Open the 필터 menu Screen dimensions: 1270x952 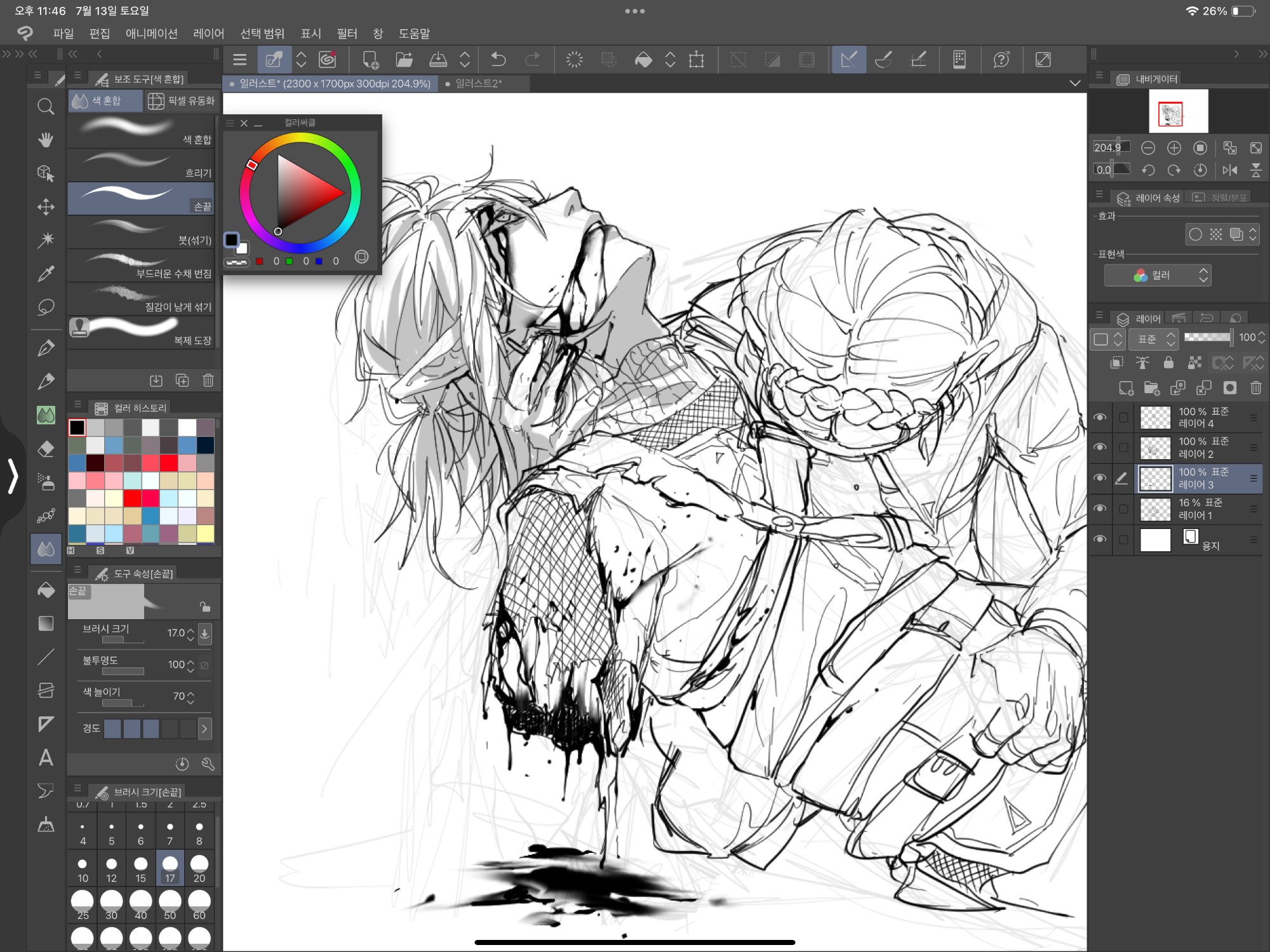tap(347, 33)
